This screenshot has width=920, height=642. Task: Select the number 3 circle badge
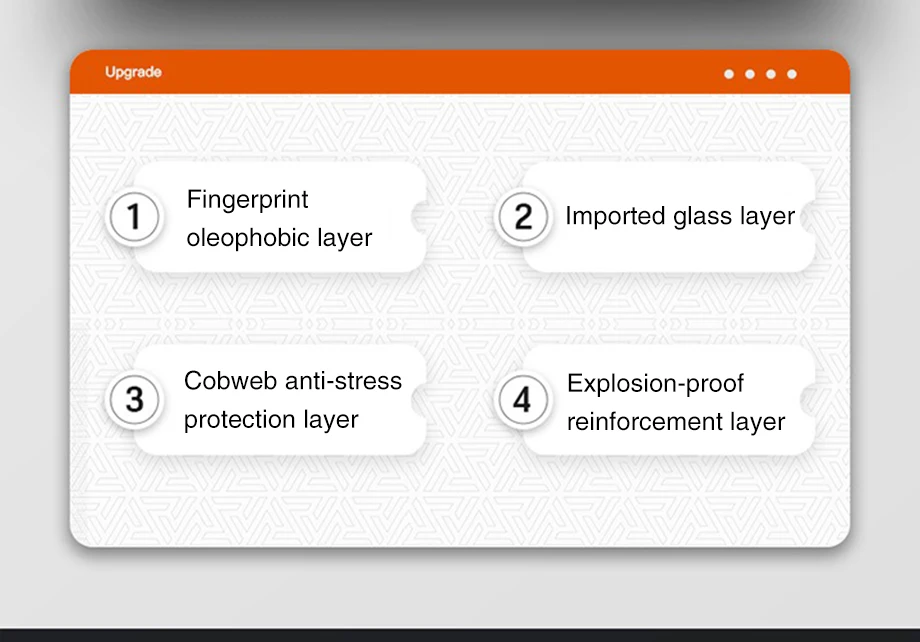pos(134,400)
